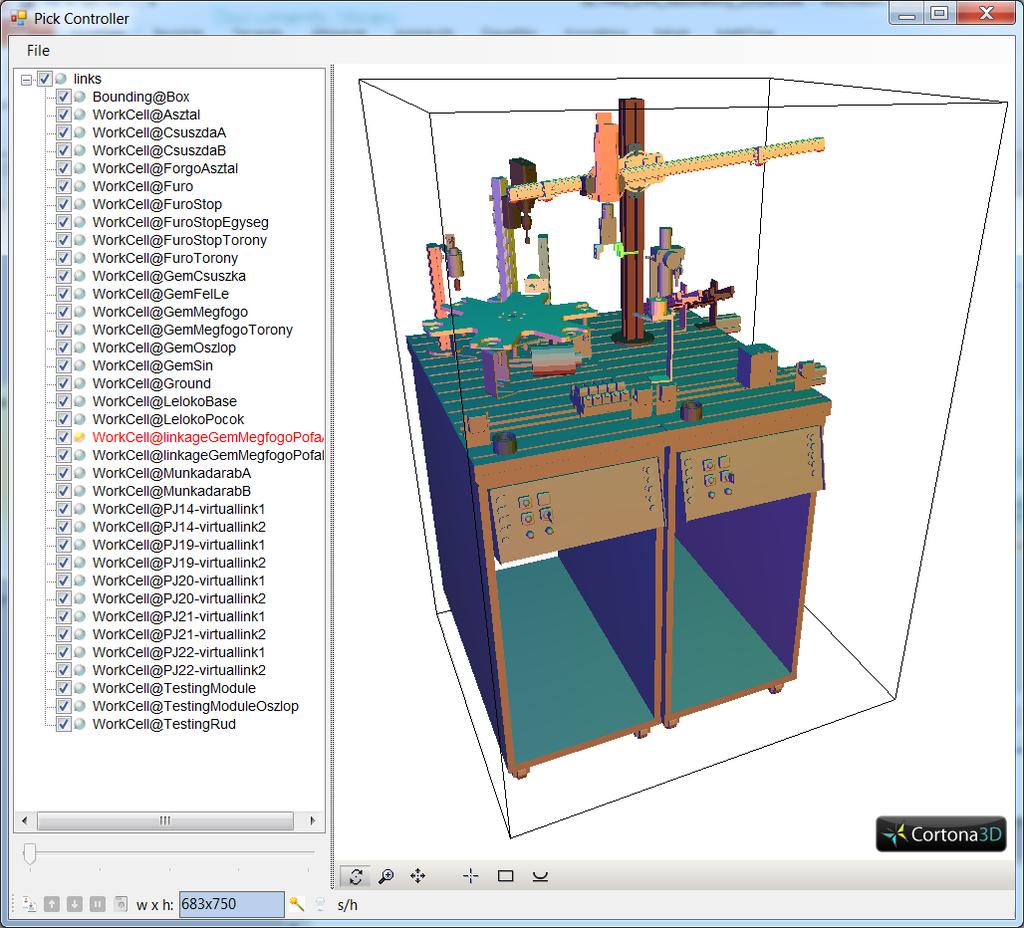Image resolution: width=1024 pixels, height=928 pixels.
Task: Uncheck the WorkCell@TestingModule checkbox
Action: [x=63, y=688]
